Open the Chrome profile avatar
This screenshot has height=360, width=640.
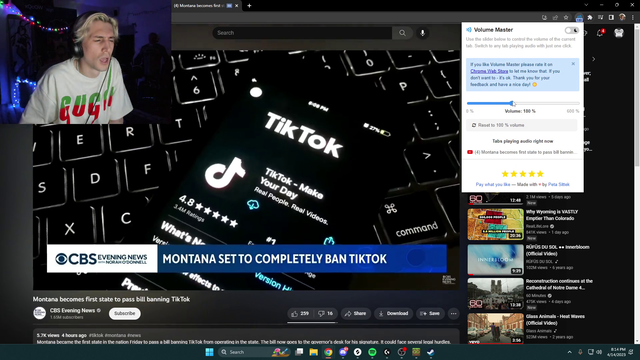[622, 17]
